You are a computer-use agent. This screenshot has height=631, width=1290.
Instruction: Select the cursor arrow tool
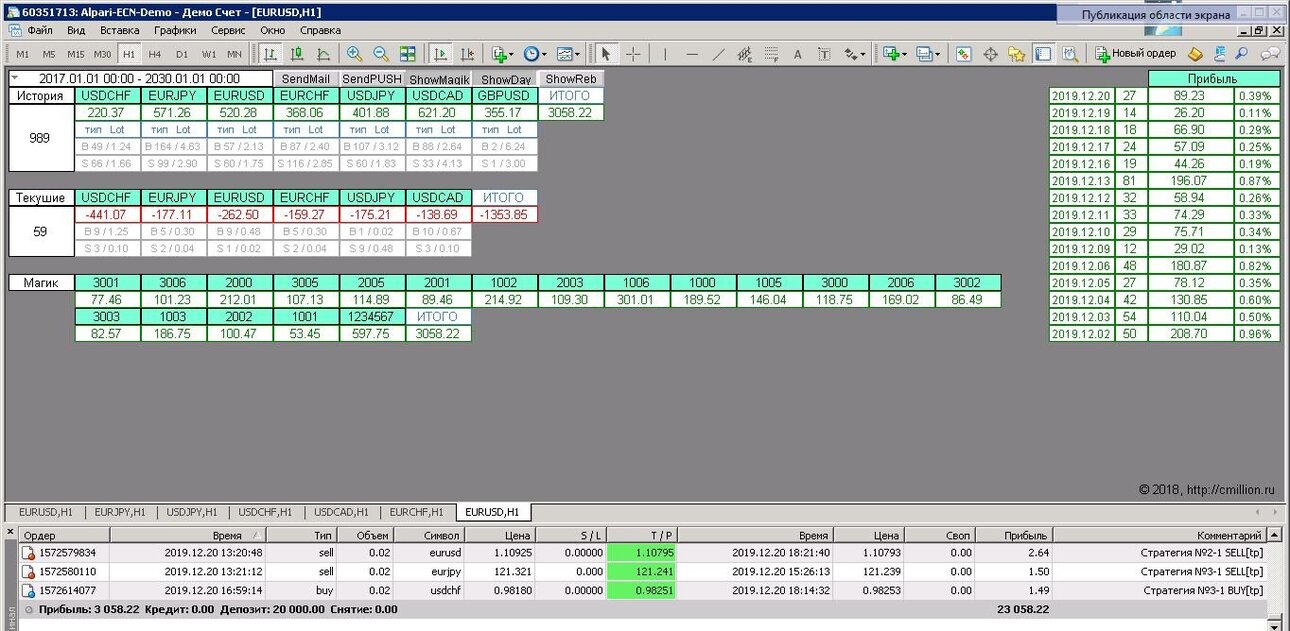(605, 54)
